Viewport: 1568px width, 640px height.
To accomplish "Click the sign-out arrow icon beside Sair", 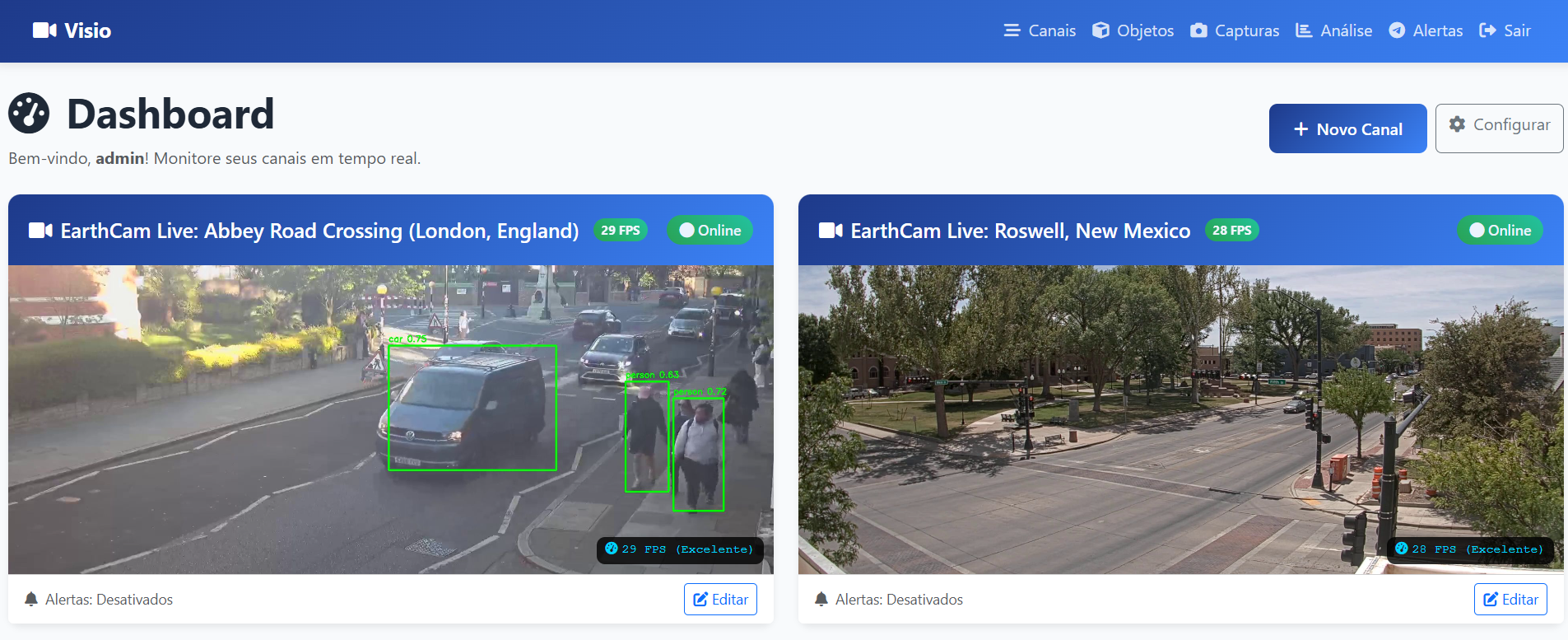I will coord(1487,30).
